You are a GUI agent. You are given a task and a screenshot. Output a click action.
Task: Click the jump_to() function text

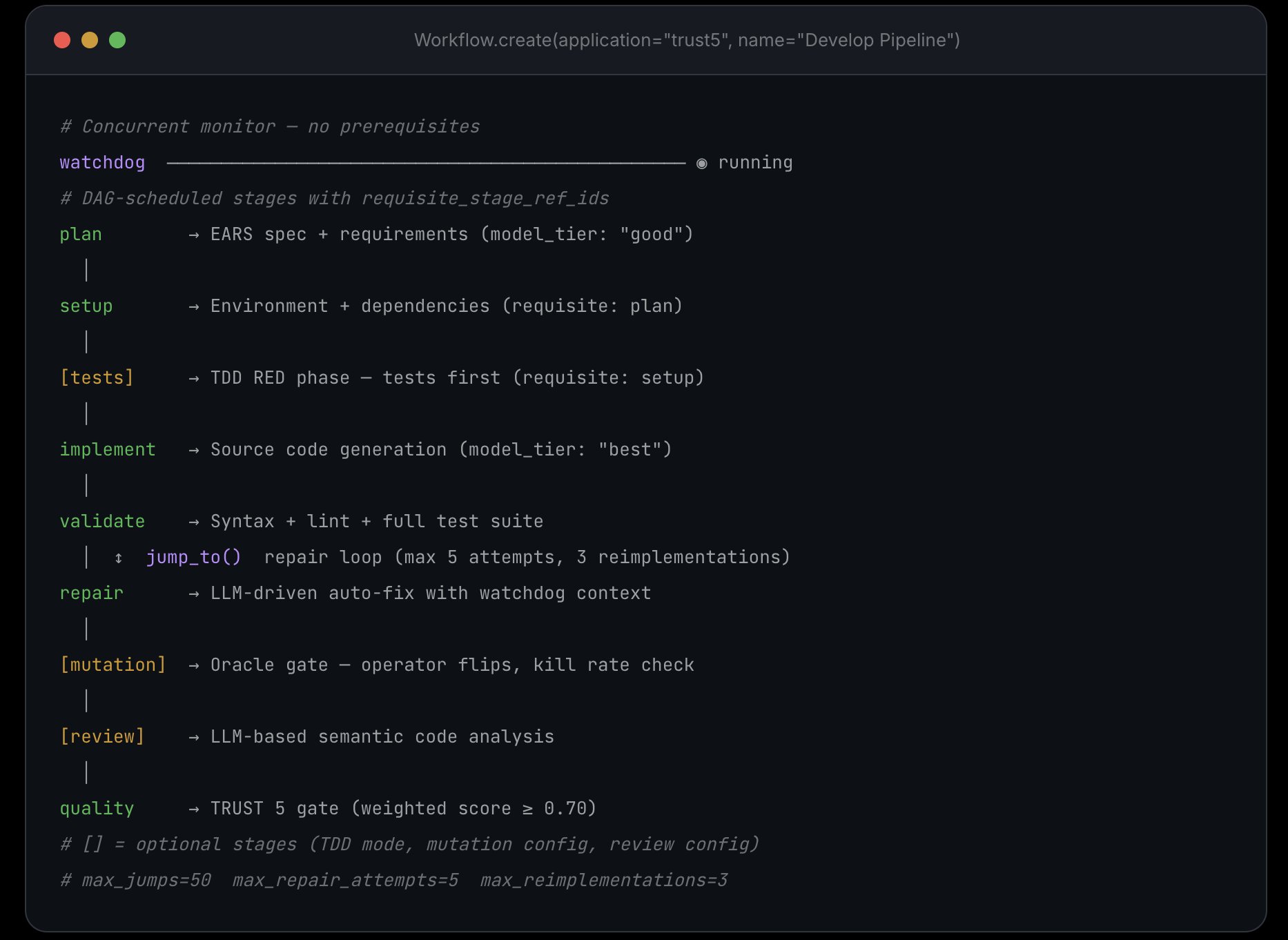coord(193,557)
